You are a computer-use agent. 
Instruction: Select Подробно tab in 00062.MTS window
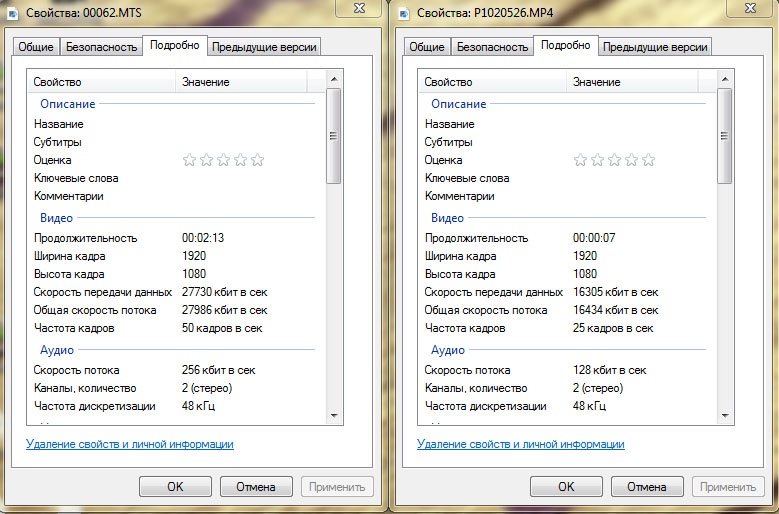click(175, 45)
